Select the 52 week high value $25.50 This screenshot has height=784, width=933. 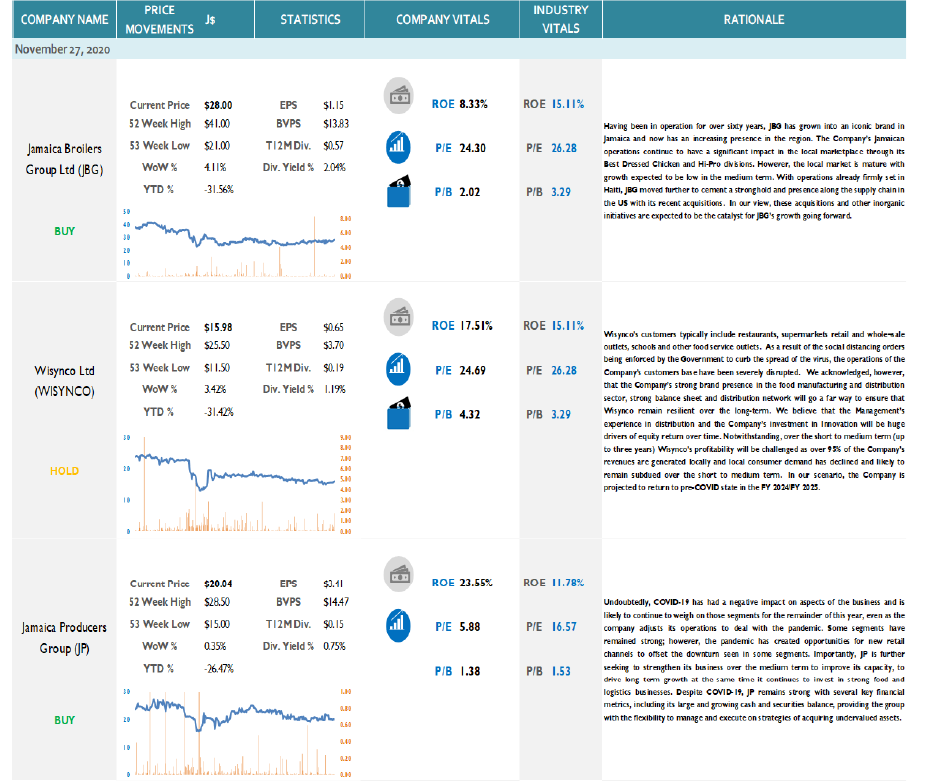click(x=217, y=346)
